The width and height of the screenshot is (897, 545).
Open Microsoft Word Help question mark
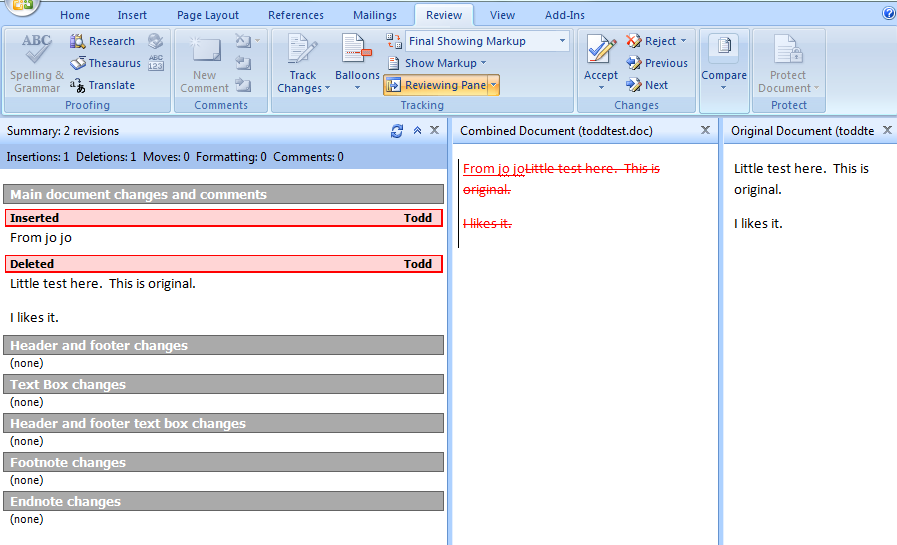click(x=888, y=14)
